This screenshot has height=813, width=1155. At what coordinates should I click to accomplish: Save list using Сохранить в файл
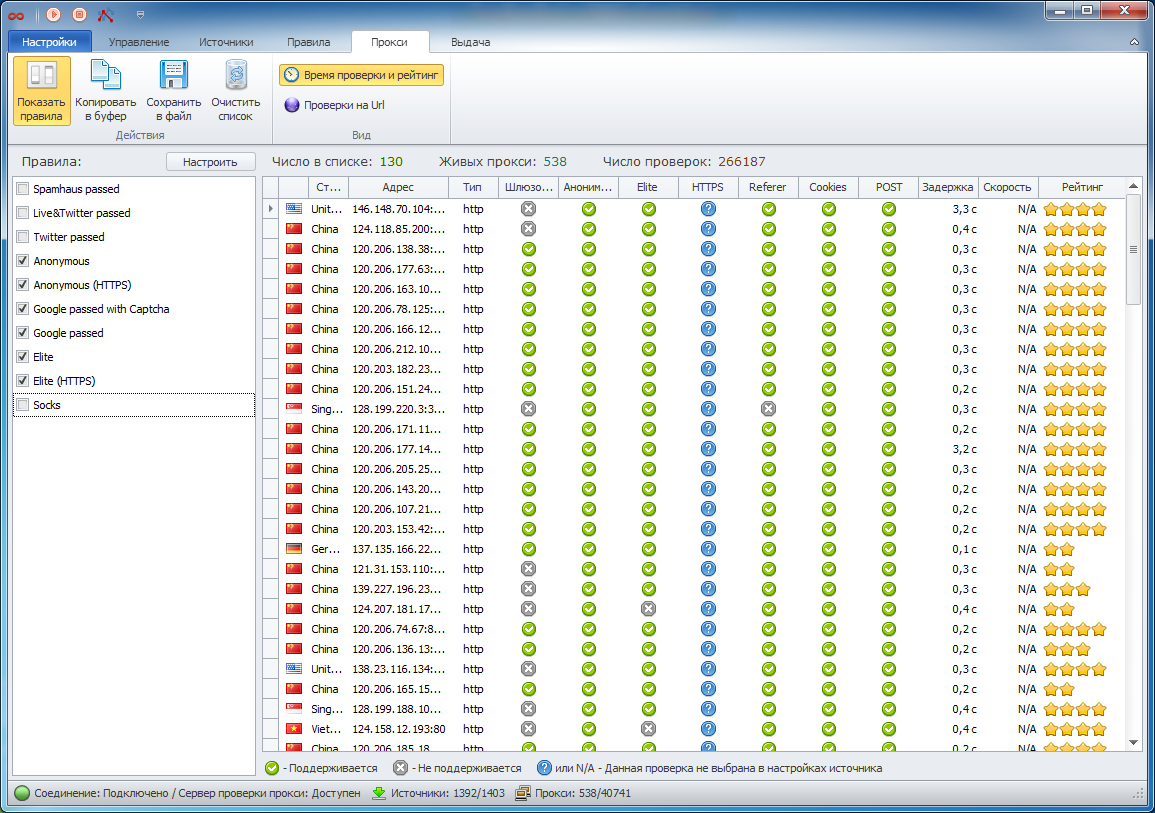pos(174,90)
